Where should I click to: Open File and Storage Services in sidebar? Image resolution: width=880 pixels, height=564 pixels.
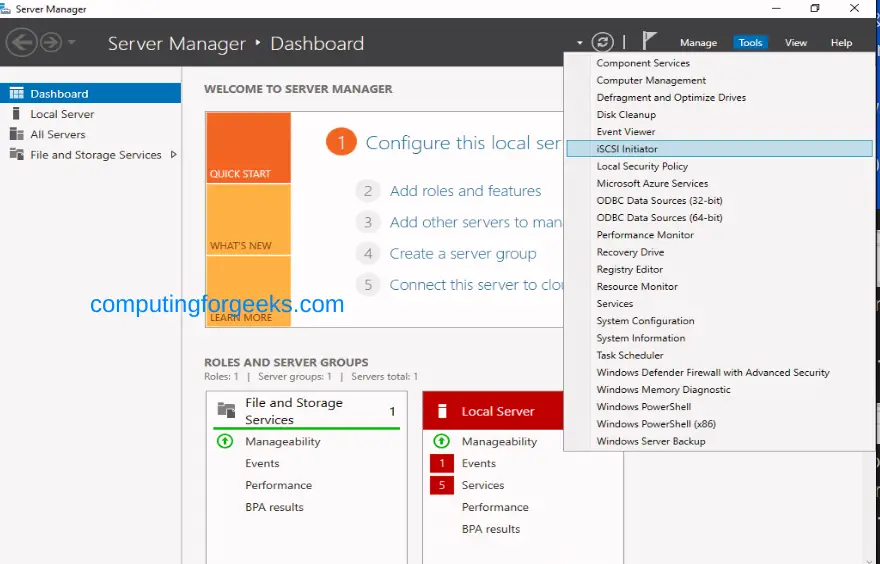(x=90, y=154)
